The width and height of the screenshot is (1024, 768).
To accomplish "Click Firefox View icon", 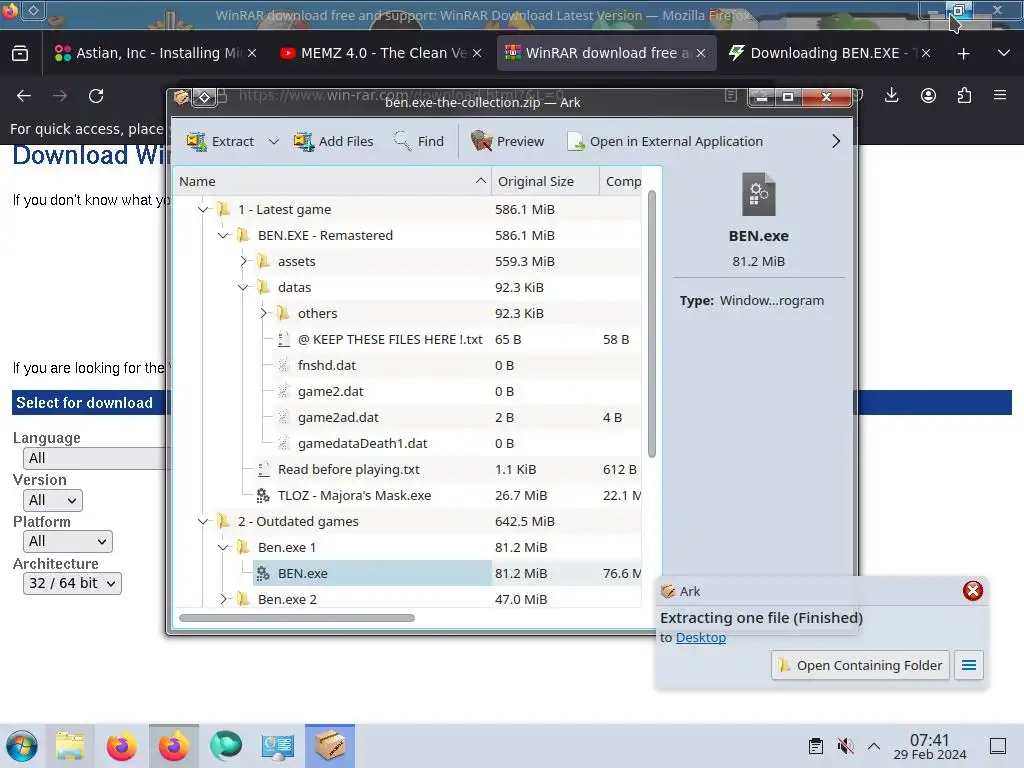I will (x=20, y=54).
